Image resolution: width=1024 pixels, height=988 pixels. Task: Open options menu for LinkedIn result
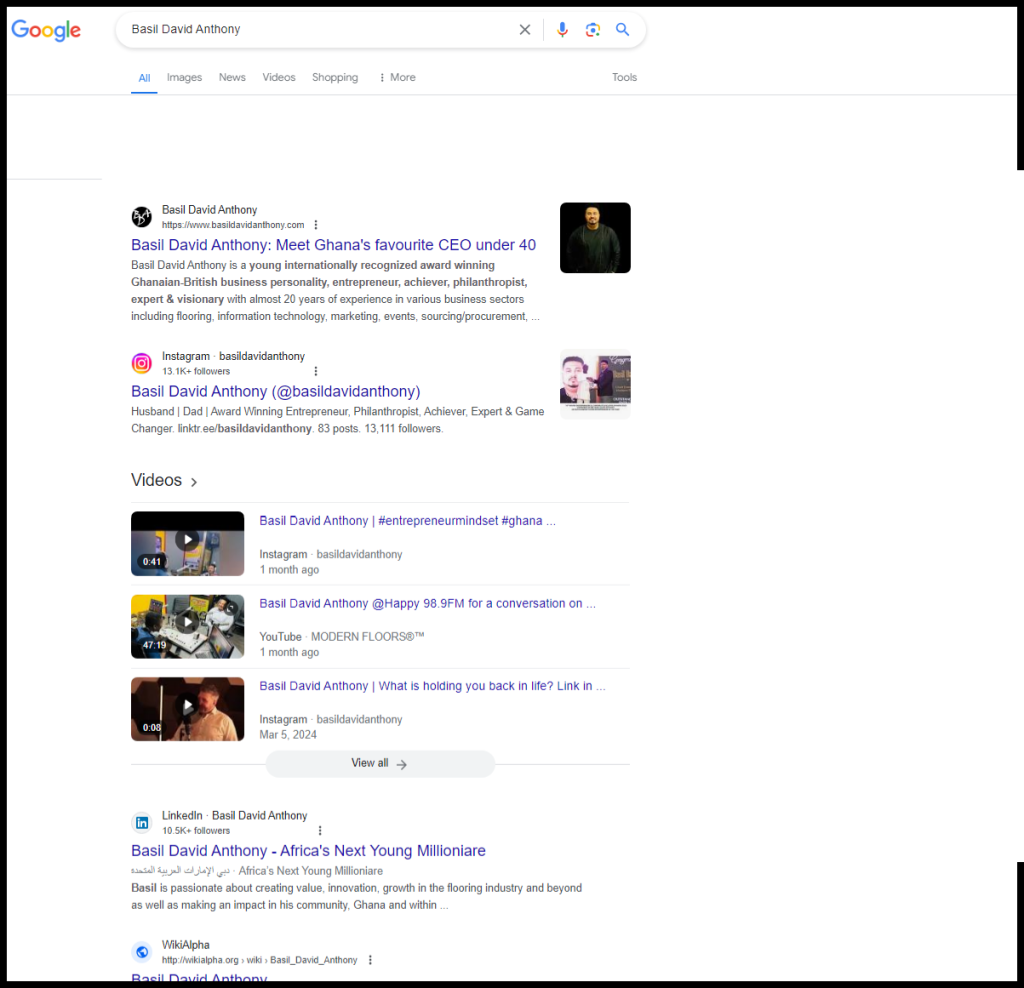coord(320,831)
